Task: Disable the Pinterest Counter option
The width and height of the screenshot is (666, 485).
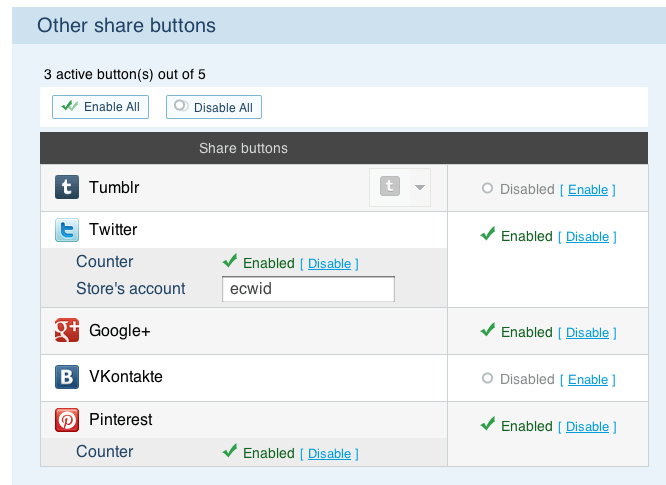Action: (329, 454)
